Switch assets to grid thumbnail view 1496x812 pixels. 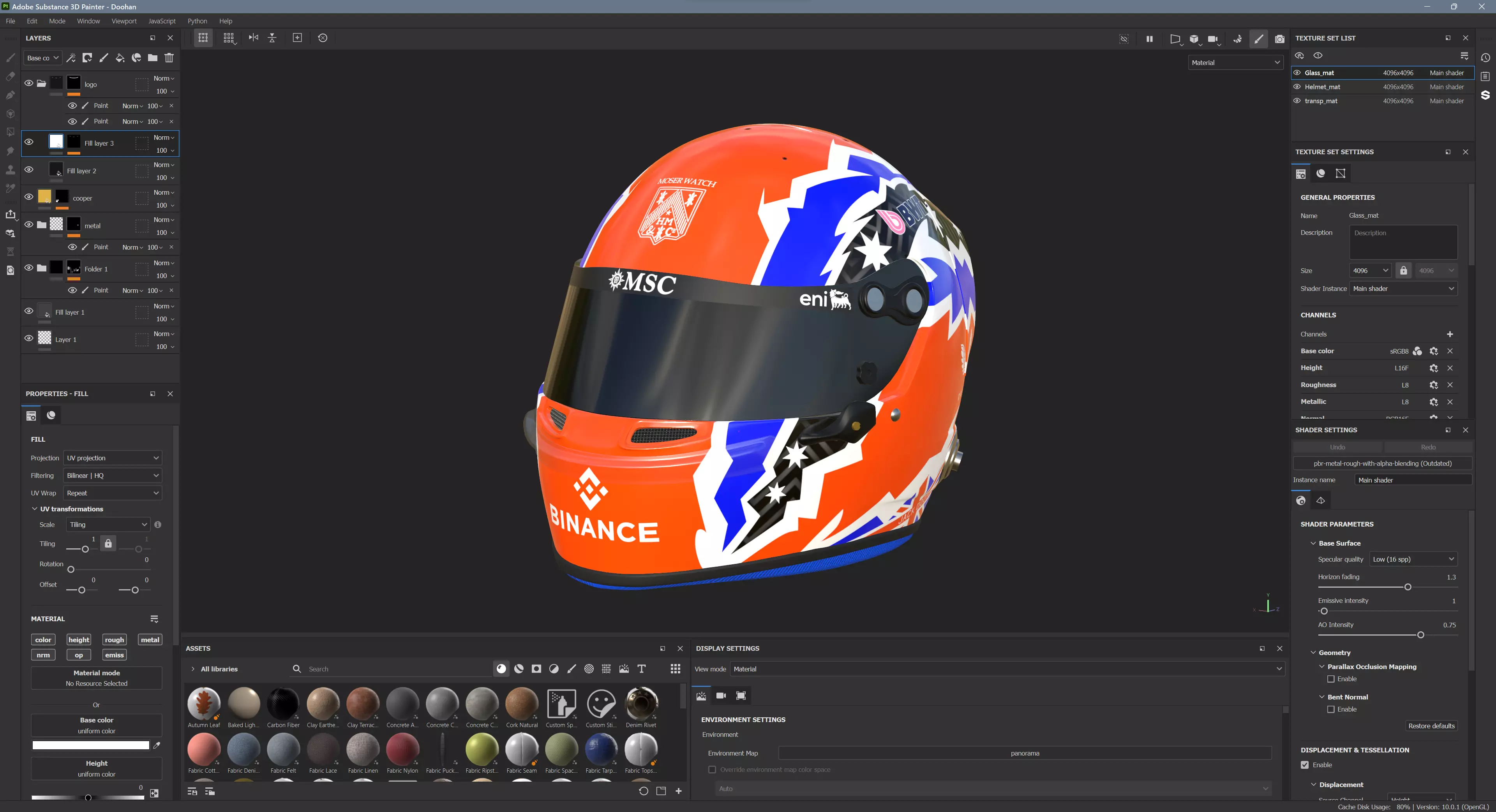tap(675, 669)
